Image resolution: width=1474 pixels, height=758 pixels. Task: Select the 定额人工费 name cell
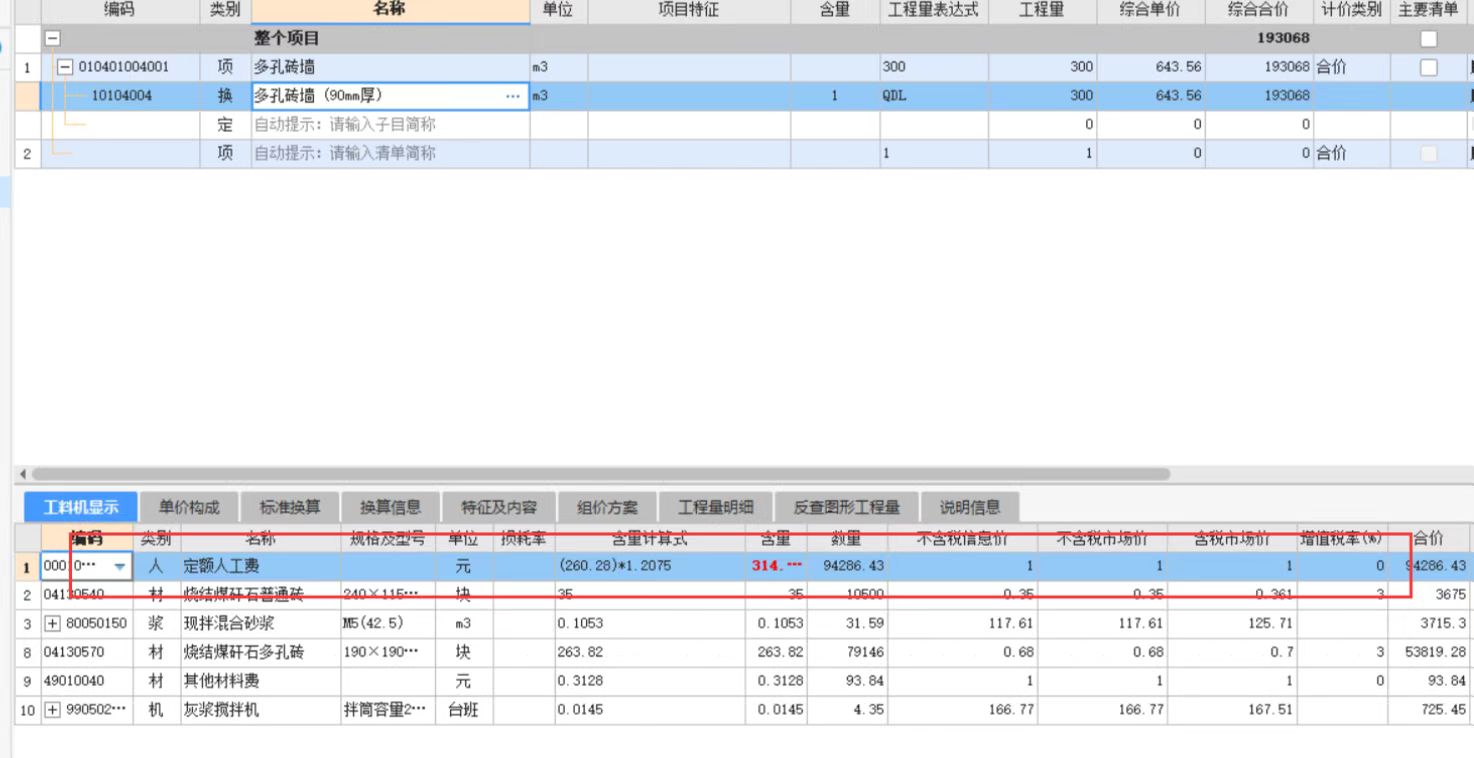(x=260, y=566)
